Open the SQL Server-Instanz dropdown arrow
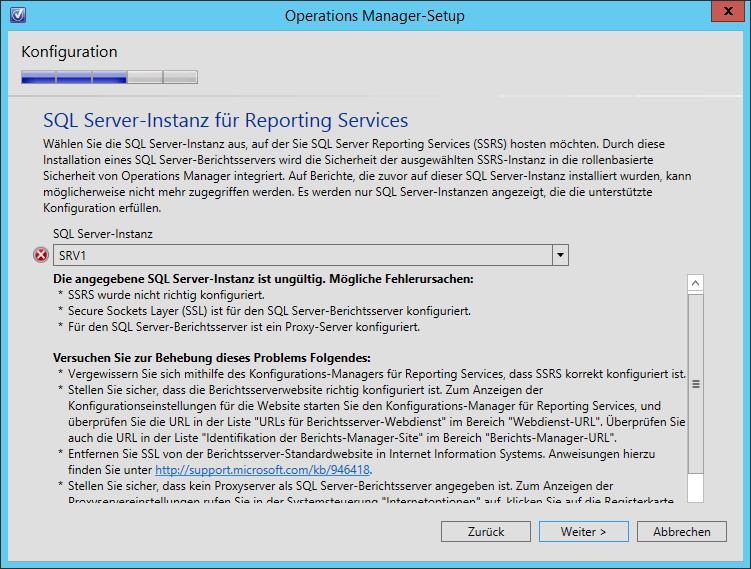This screenshot has height=569, width=751. [560, 255]
